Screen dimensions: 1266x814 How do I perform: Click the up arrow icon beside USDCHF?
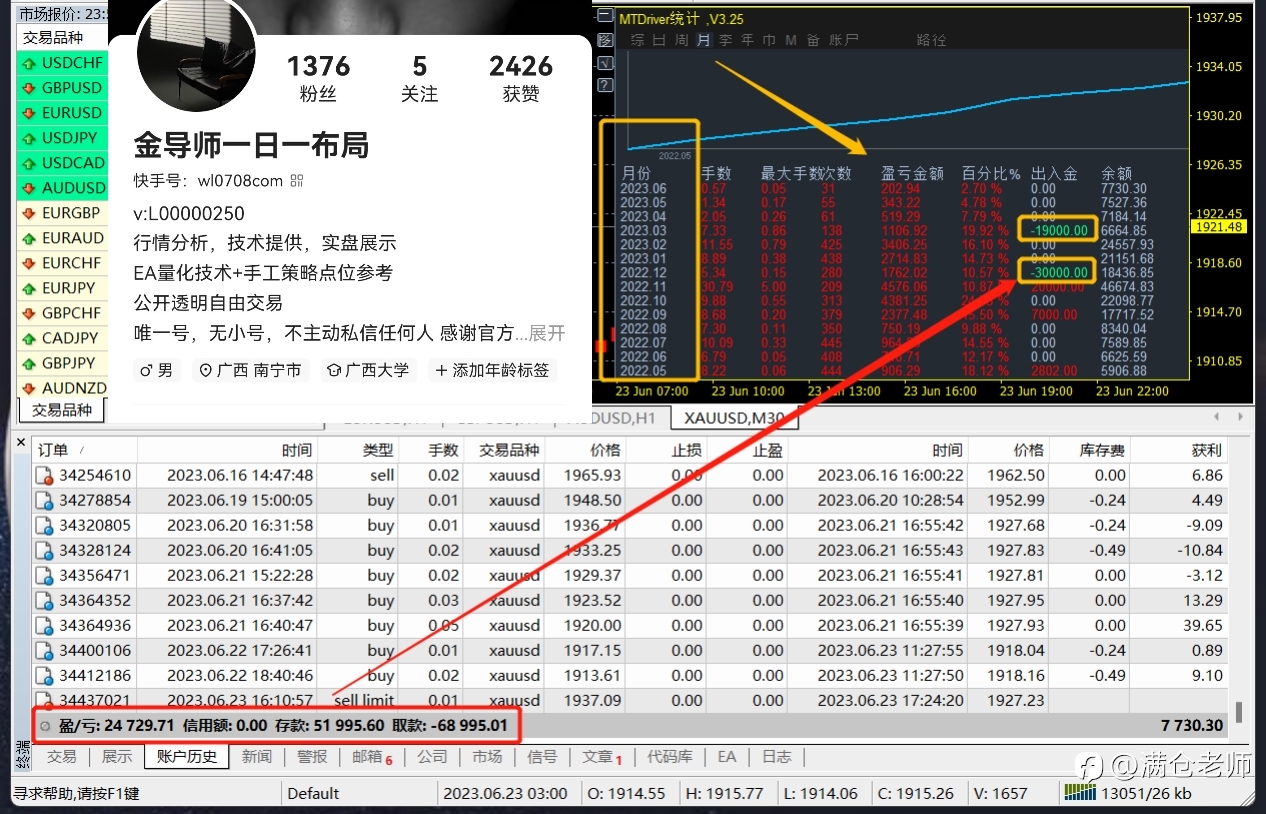pyautogui.click(x=29, y=63)
